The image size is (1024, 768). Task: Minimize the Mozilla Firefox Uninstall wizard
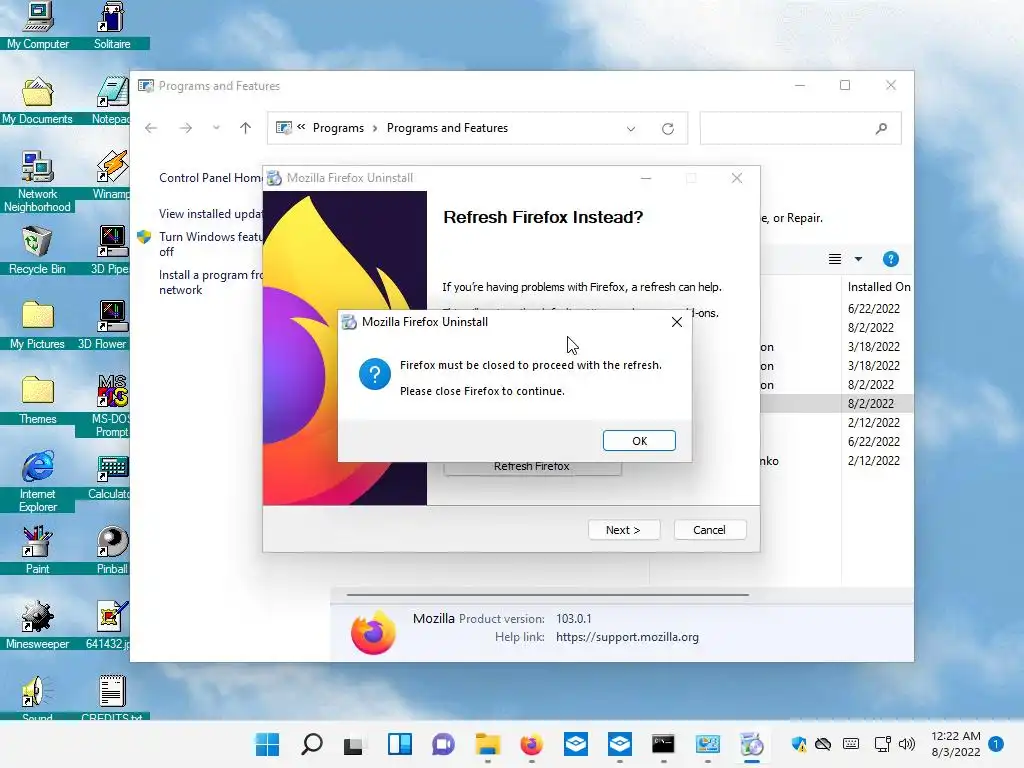tap(646, 178)
